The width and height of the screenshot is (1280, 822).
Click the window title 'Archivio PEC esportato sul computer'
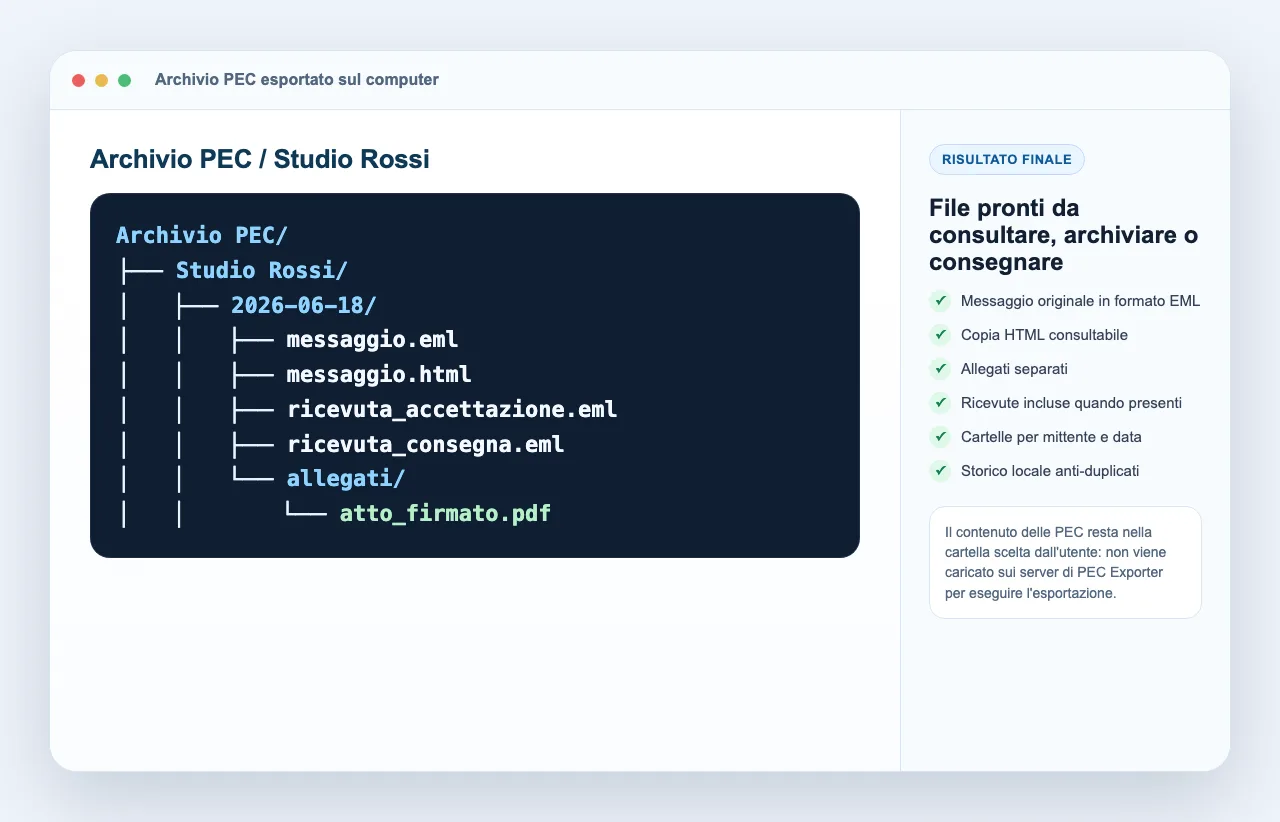click(297, 80)
